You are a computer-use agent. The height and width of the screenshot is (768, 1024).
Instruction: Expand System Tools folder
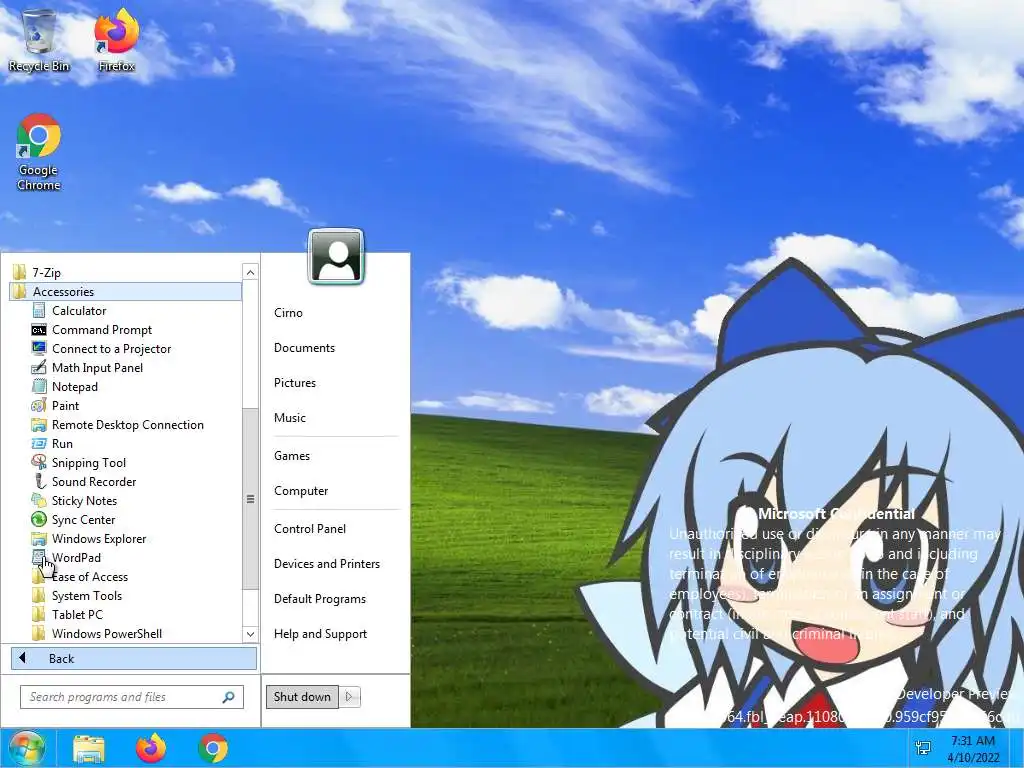[87, 596]
